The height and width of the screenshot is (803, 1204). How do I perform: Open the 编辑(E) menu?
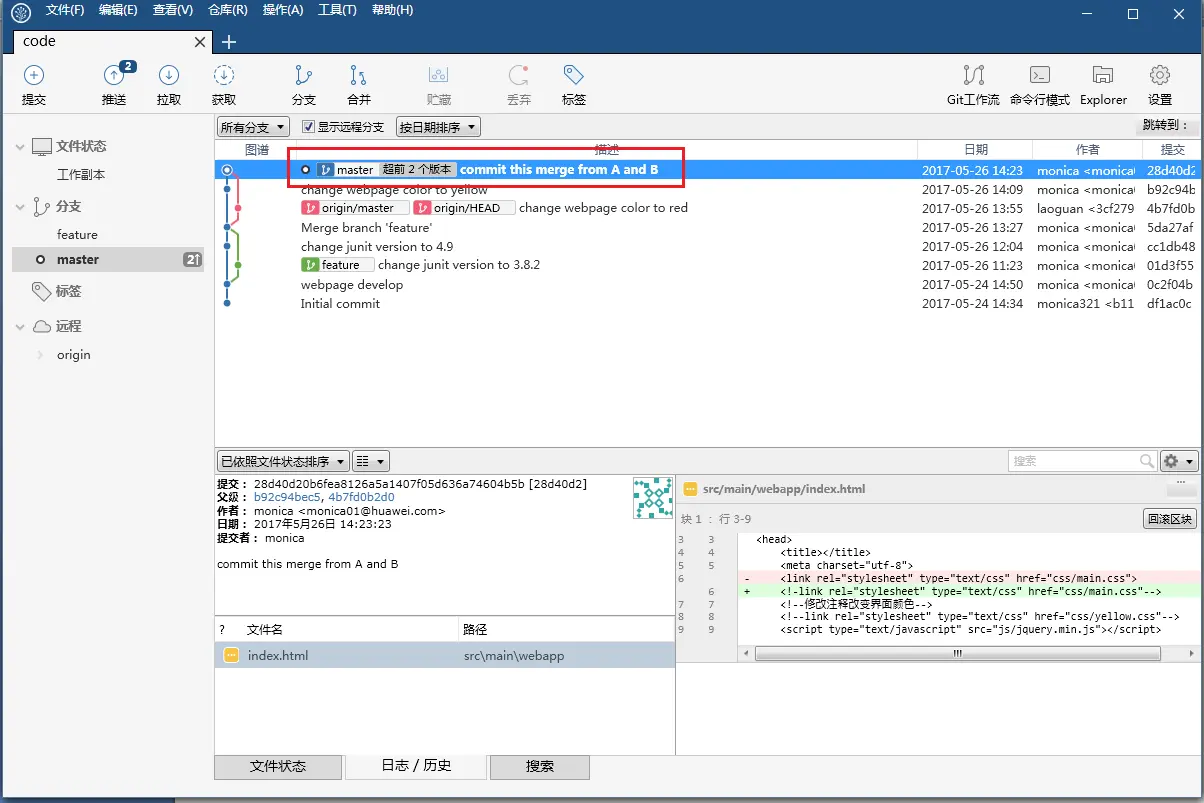(x=118, y=9)
